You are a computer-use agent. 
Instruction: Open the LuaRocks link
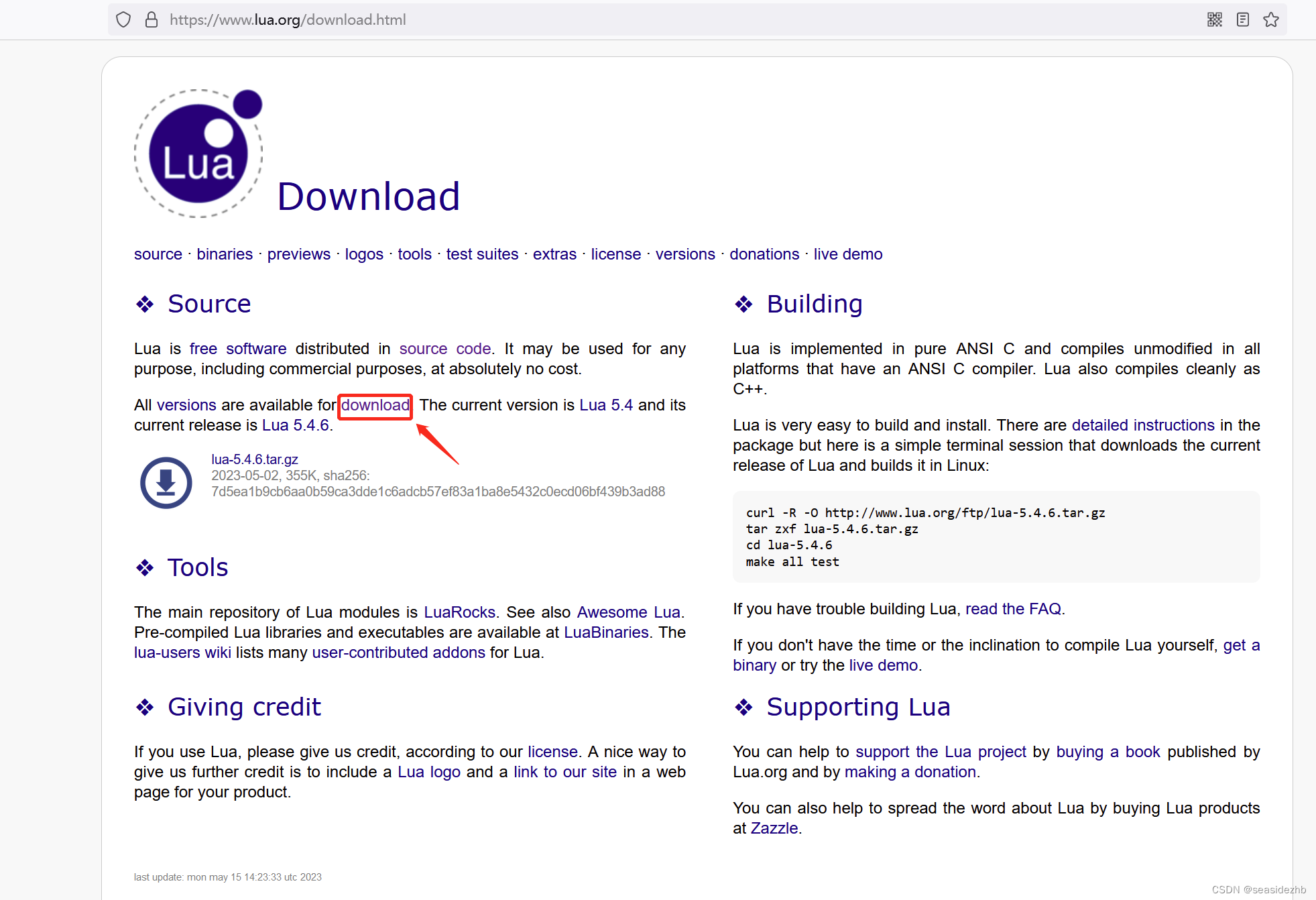point(460,612)
